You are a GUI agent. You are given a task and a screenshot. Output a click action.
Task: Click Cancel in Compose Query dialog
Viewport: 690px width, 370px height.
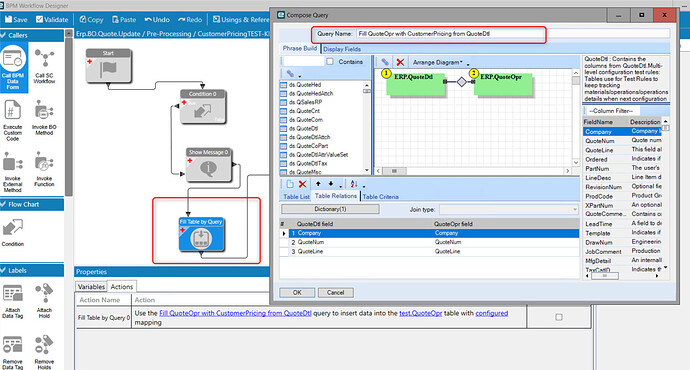335,292
